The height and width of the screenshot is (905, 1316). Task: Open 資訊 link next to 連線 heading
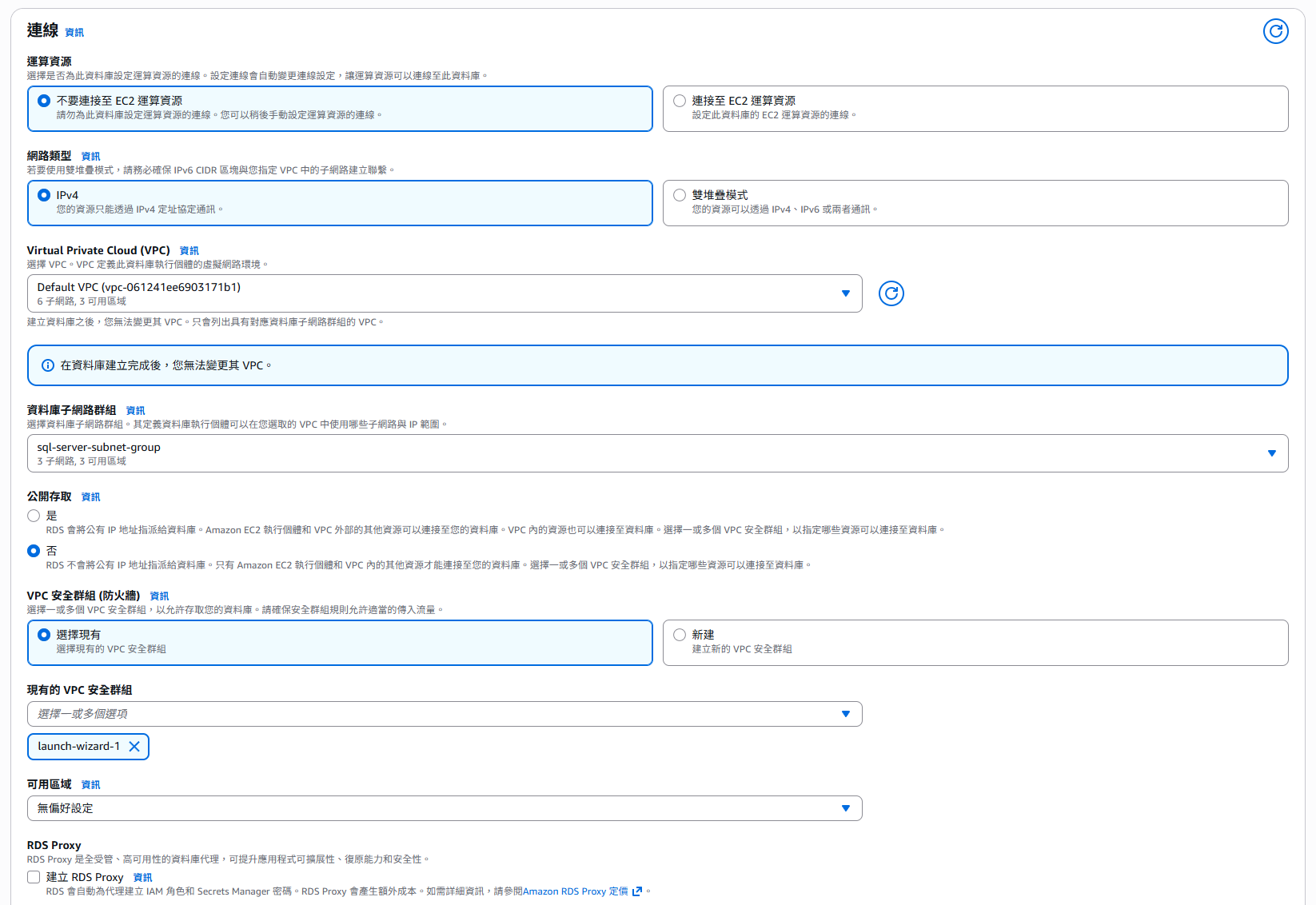(x=74, y=33)
